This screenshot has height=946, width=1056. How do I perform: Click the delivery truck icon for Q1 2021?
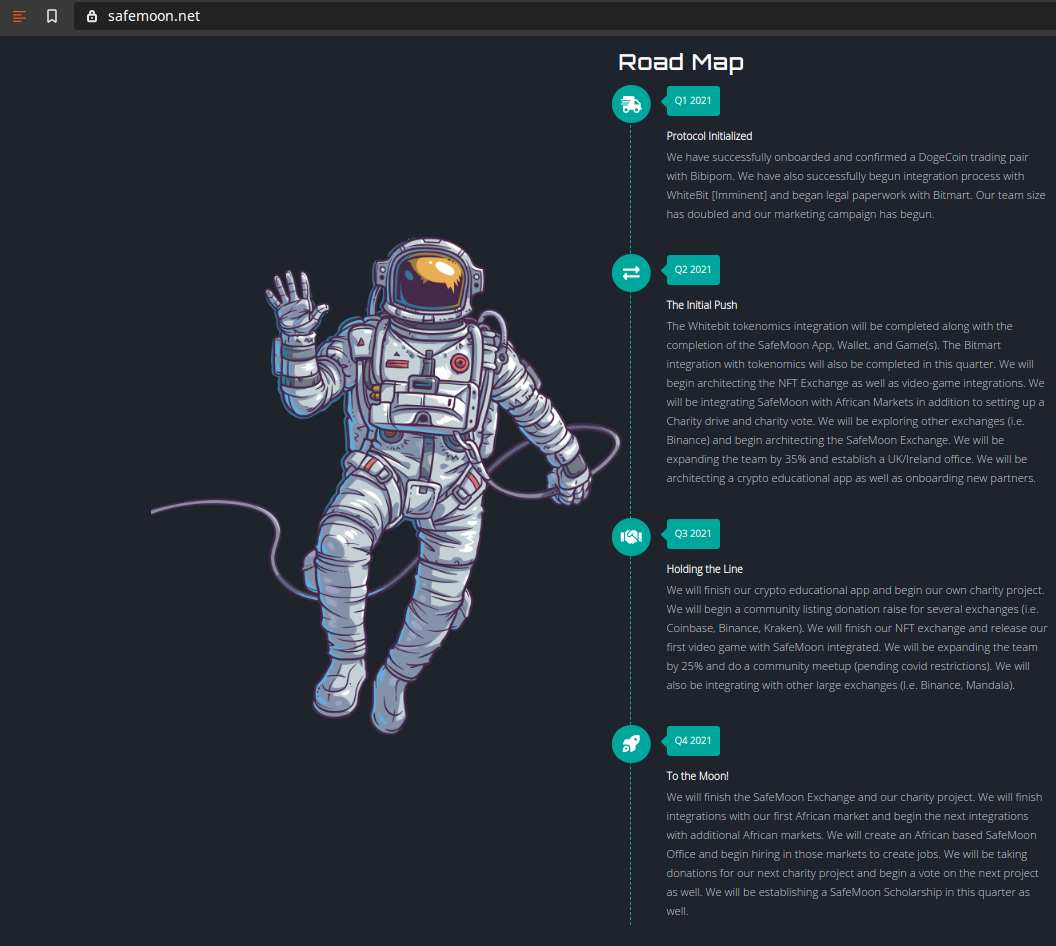pos(631,104)
